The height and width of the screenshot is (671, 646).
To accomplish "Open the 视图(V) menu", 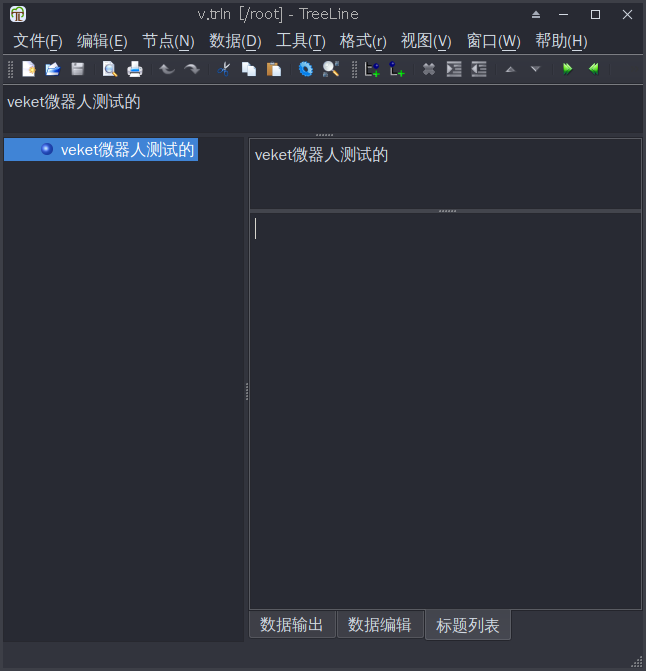I will (426, 41).
